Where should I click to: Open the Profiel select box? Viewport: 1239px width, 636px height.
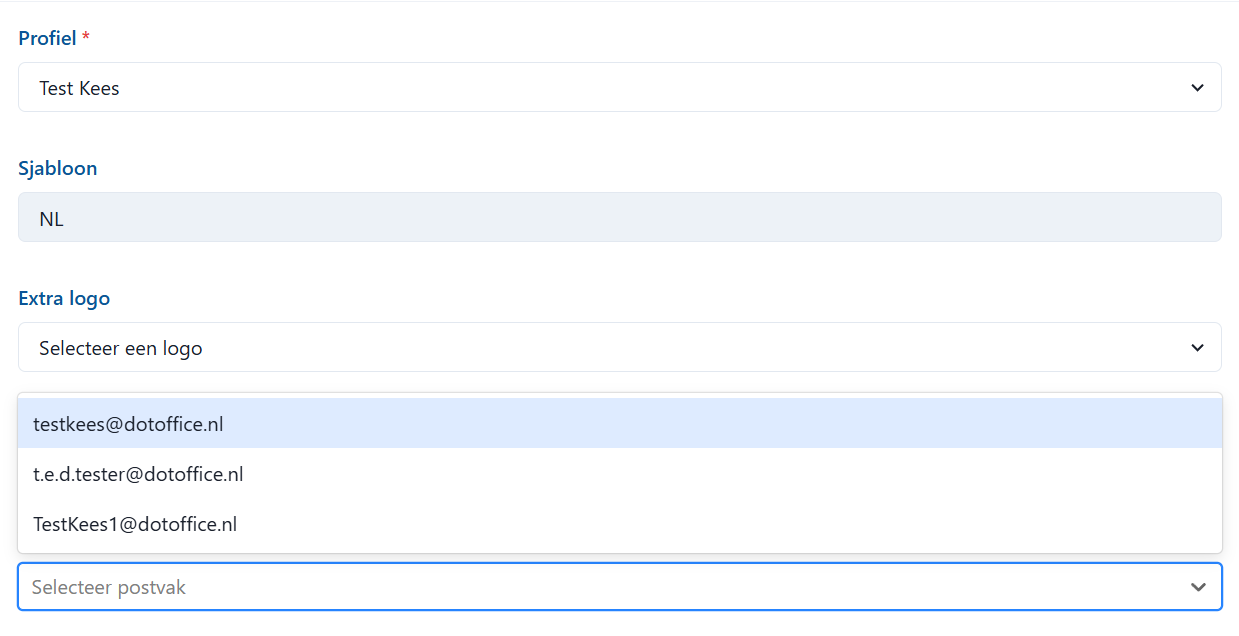tap(619, 88)
